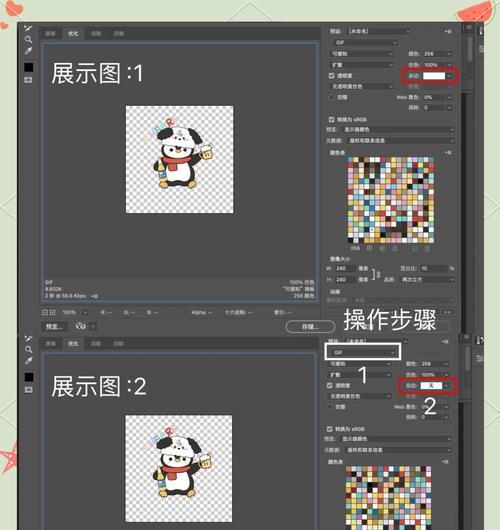
Task: Click 杂边 matte field showing 无 in lower dialog
Action: [x=431, y=386]
